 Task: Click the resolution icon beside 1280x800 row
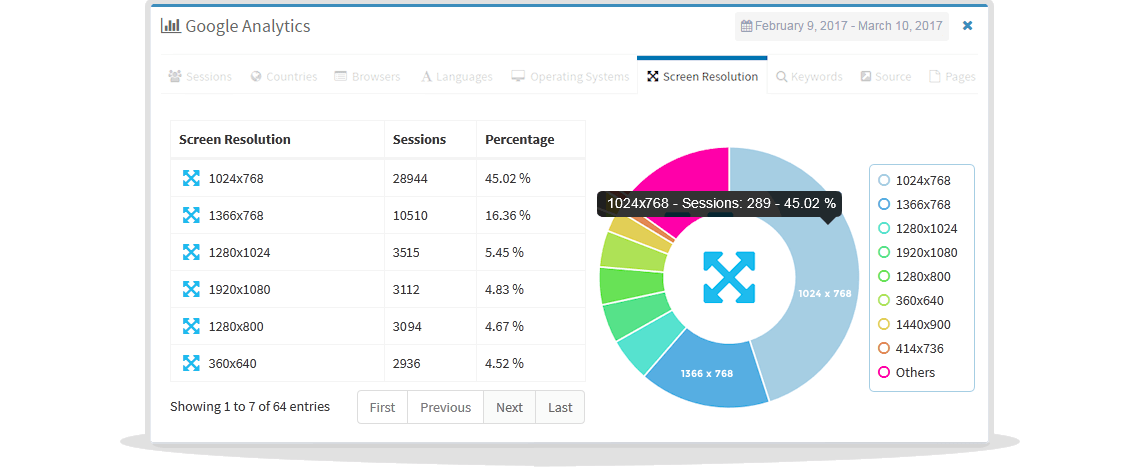pos(190,326)
